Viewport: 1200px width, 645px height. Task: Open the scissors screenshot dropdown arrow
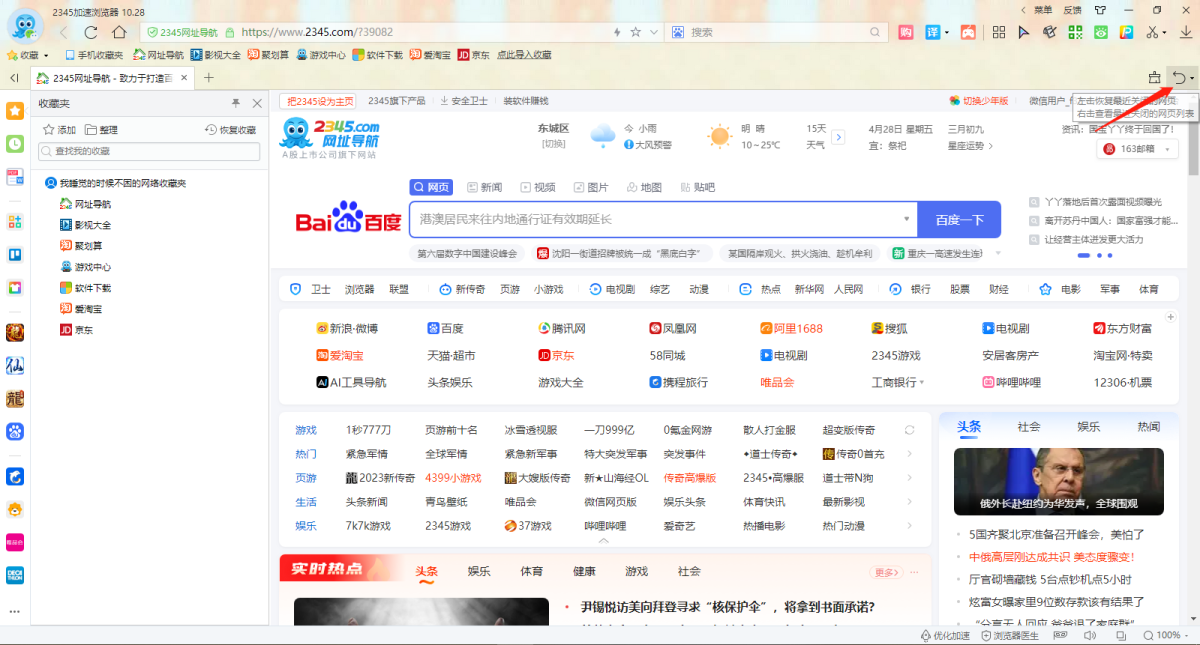[x=1165, y=32]
